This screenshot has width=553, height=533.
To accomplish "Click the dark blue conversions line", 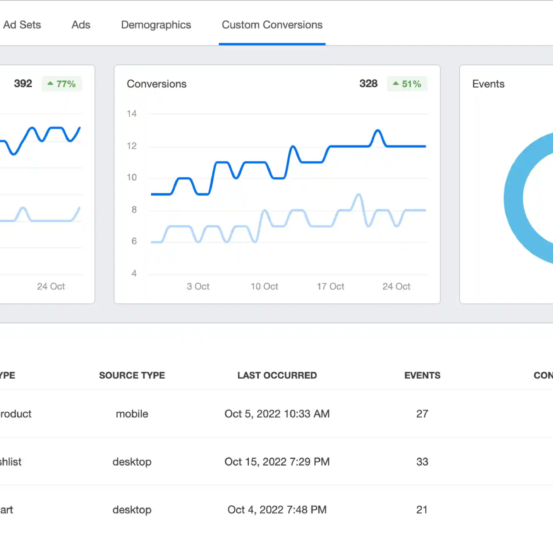I will point(288,162).
